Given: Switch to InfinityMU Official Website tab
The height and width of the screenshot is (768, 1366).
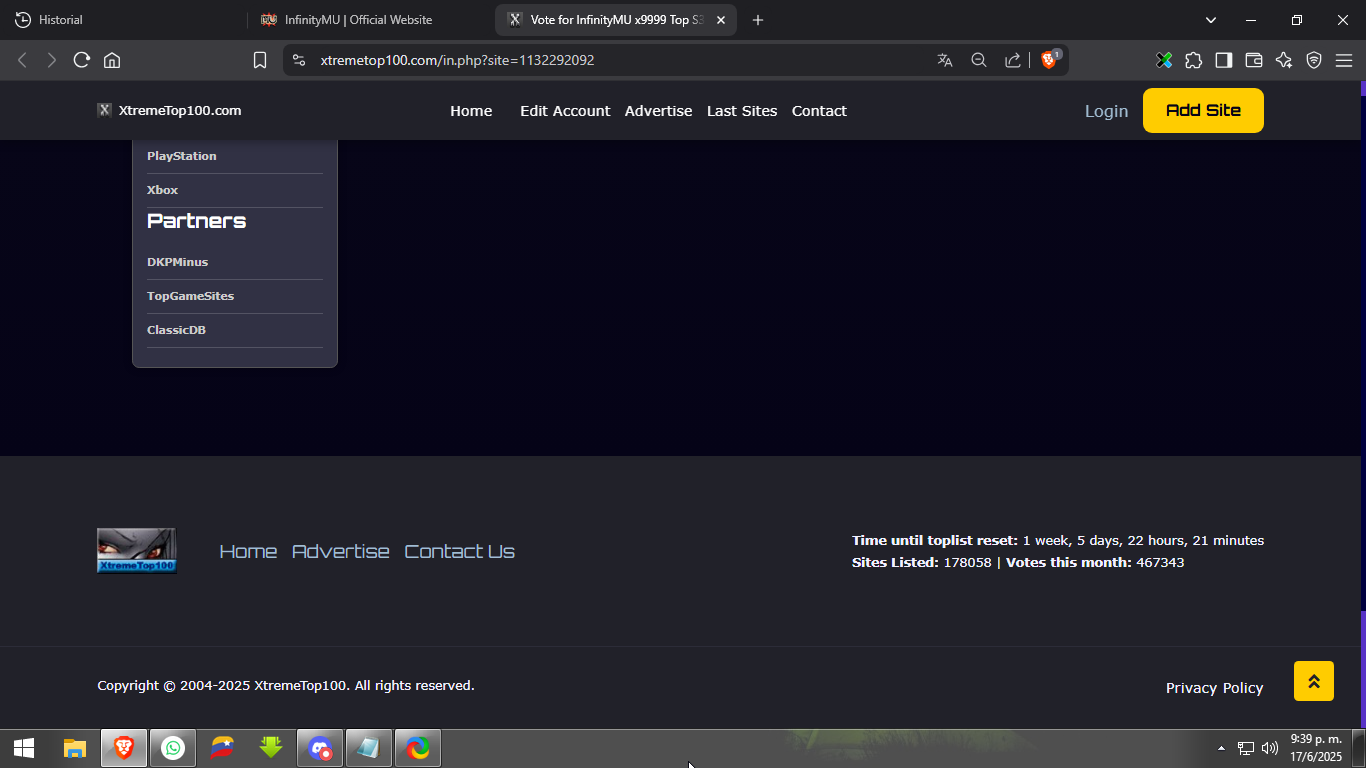Looking at the screenshot, I should tap(370, 20).
